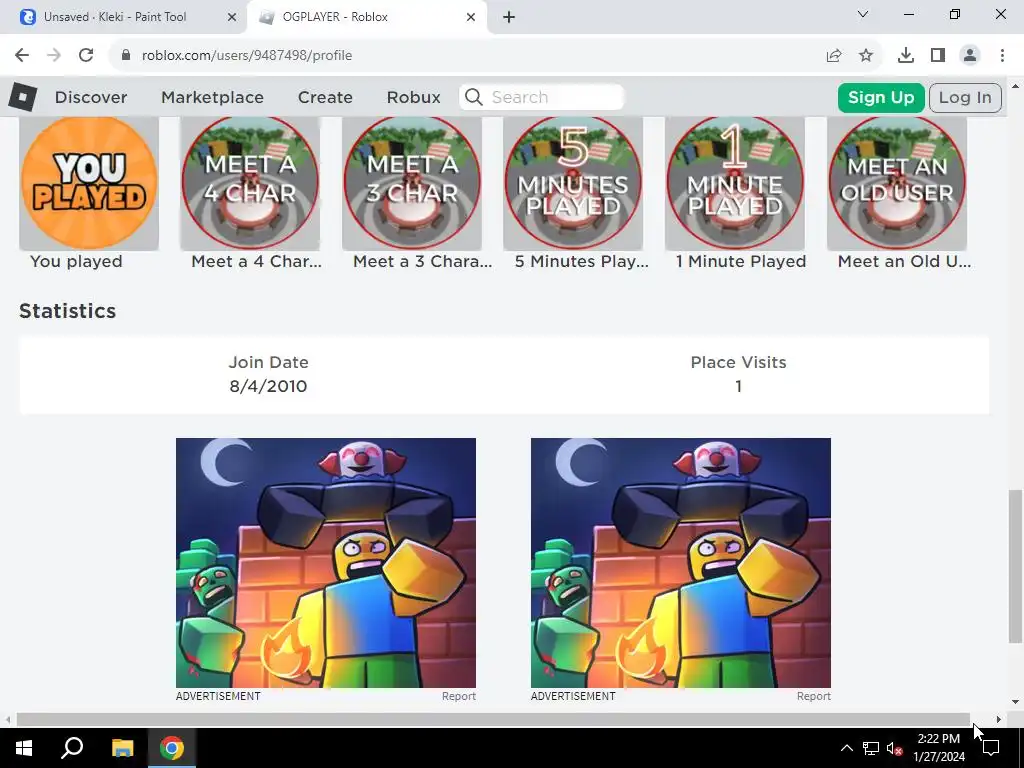Click the muted volume tray icon
Screen dimensions: 1024x768
(x=894, y=748)
